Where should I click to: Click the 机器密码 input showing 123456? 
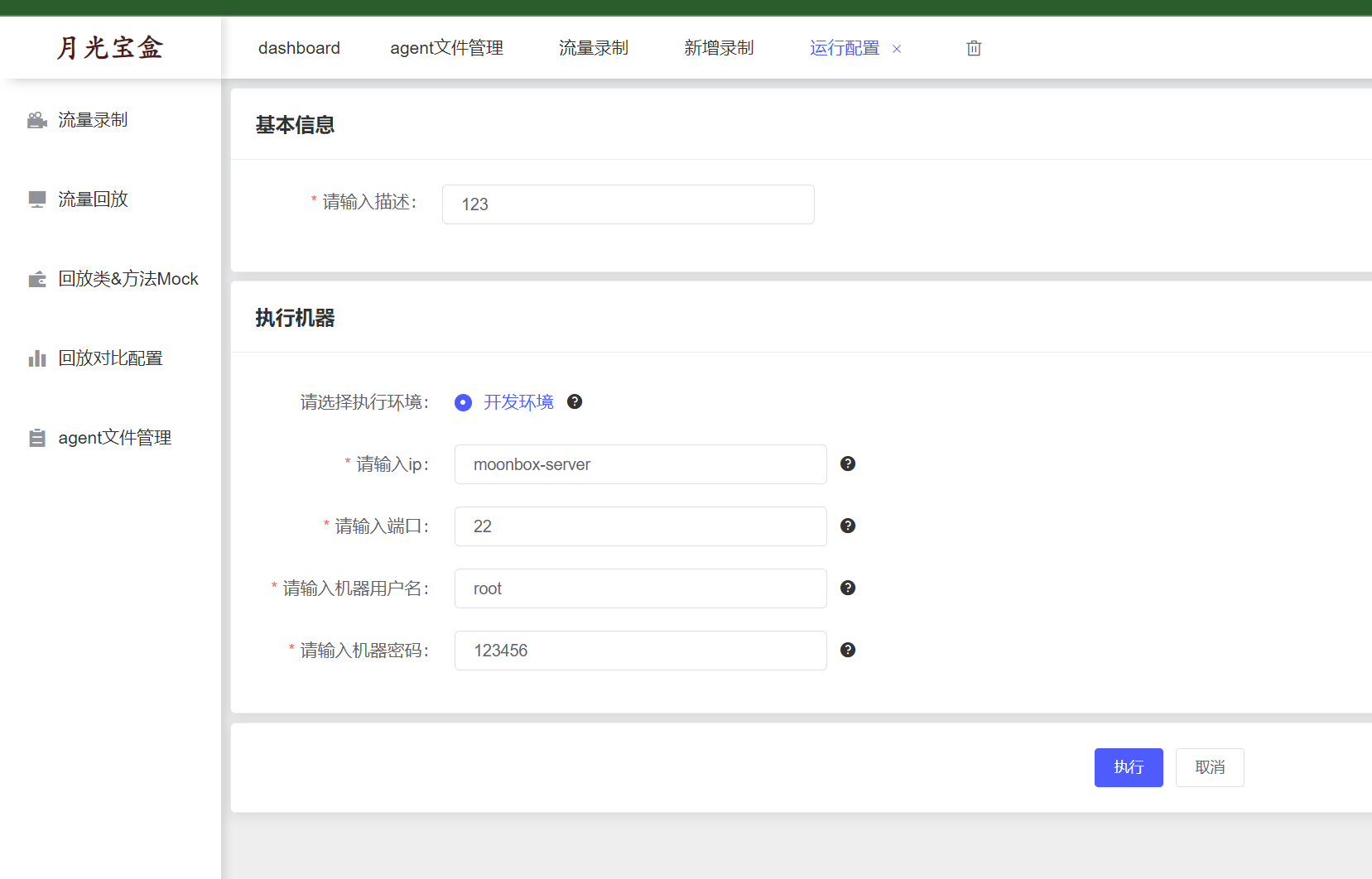[641, 651]
